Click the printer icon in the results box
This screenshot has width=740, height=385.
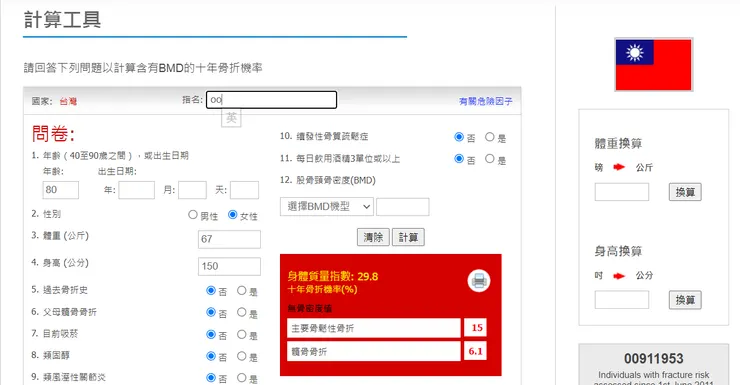479,281
